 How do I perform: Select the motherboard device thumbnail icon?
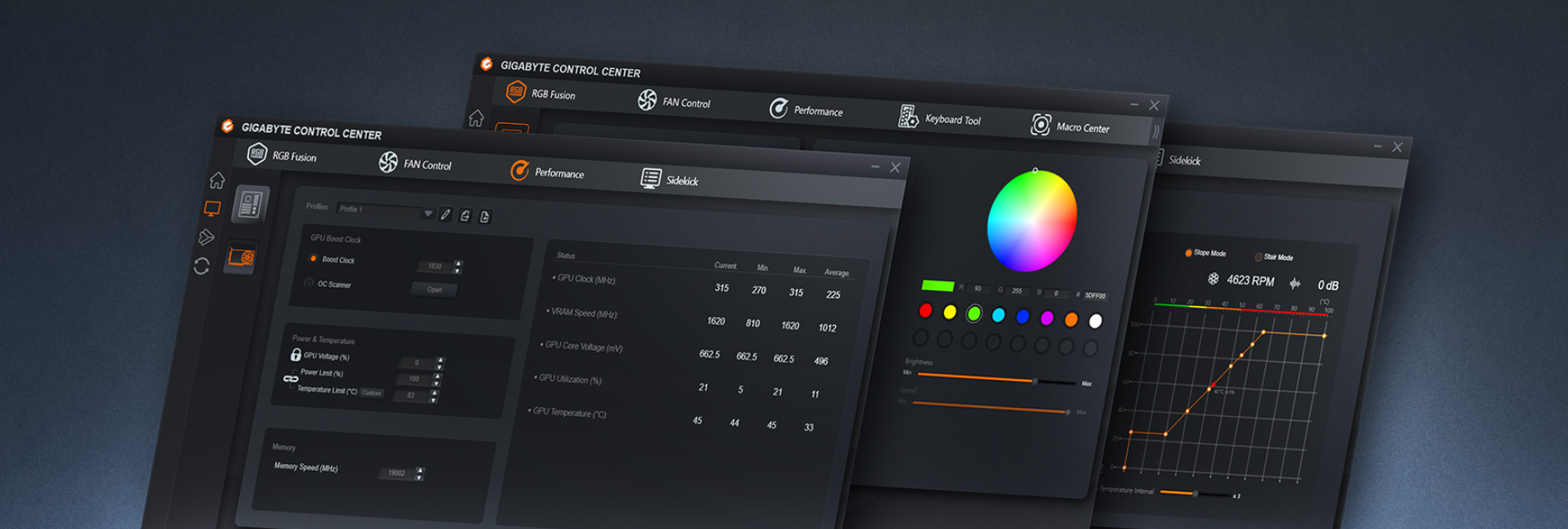(x=251, y=204)
